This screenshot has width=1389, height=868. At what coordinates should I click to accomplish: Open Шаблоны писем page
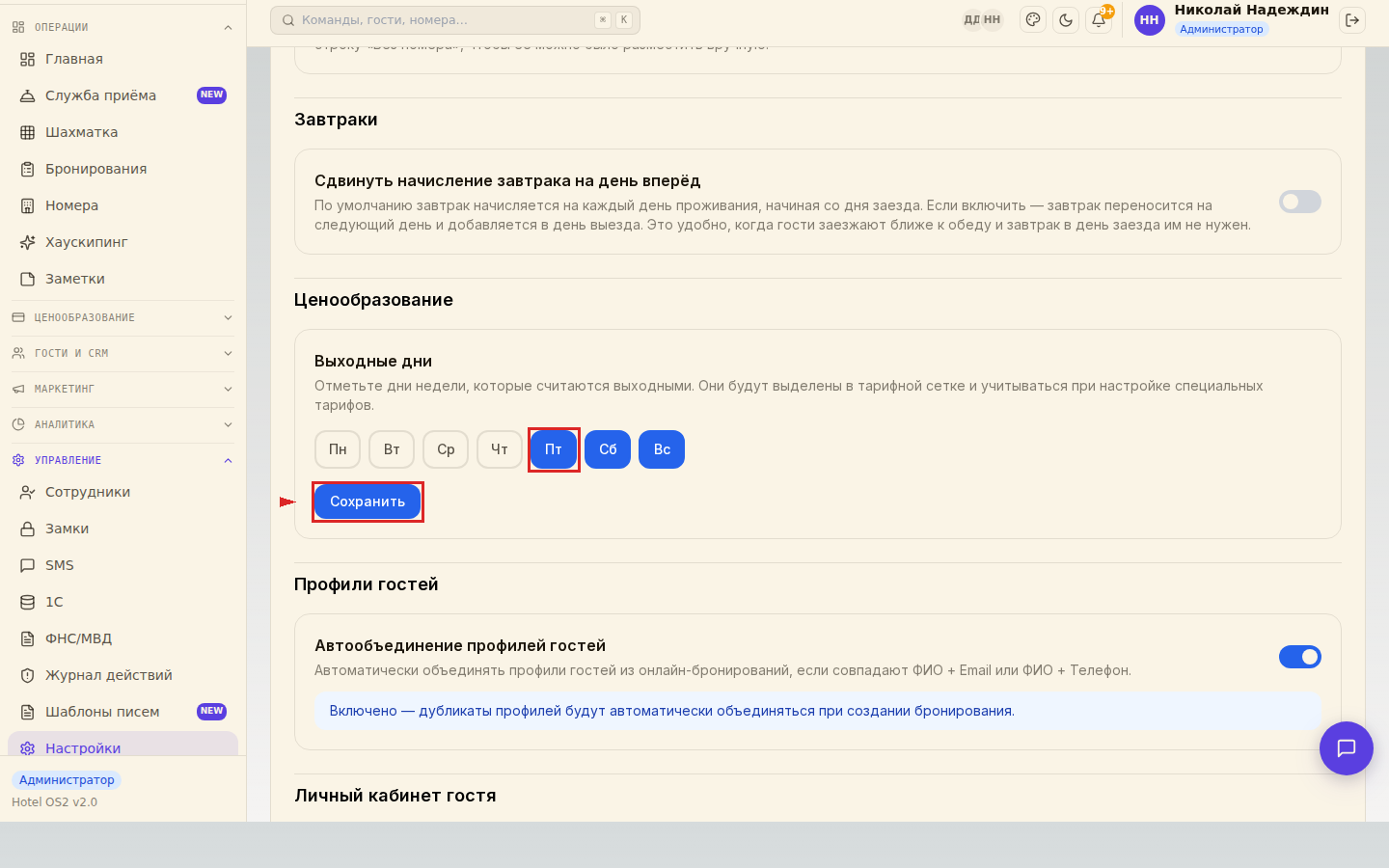(123, 712)
